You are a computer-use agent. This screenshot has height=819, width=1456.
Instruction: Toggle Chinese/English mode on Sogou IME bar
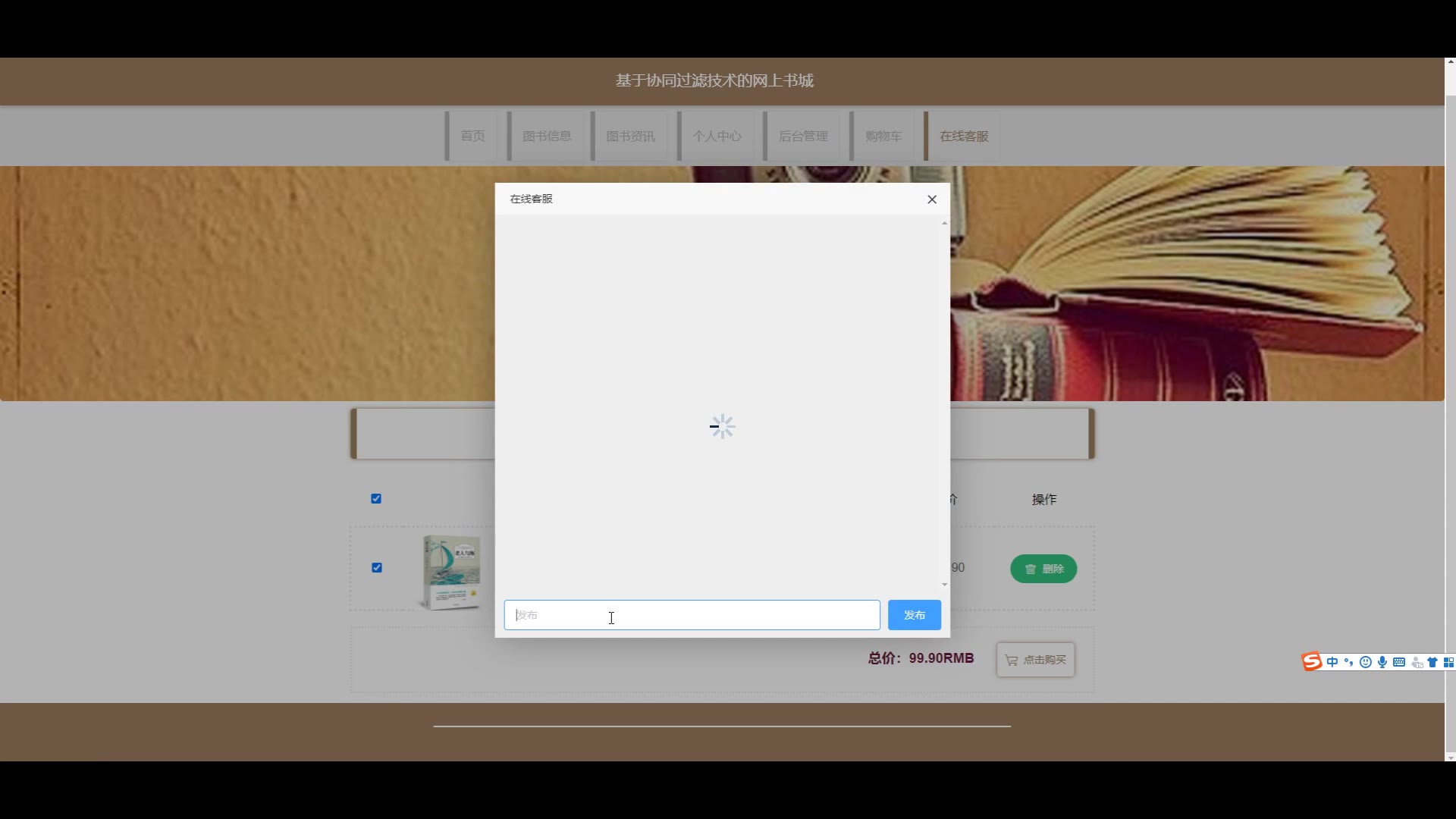1332,662
